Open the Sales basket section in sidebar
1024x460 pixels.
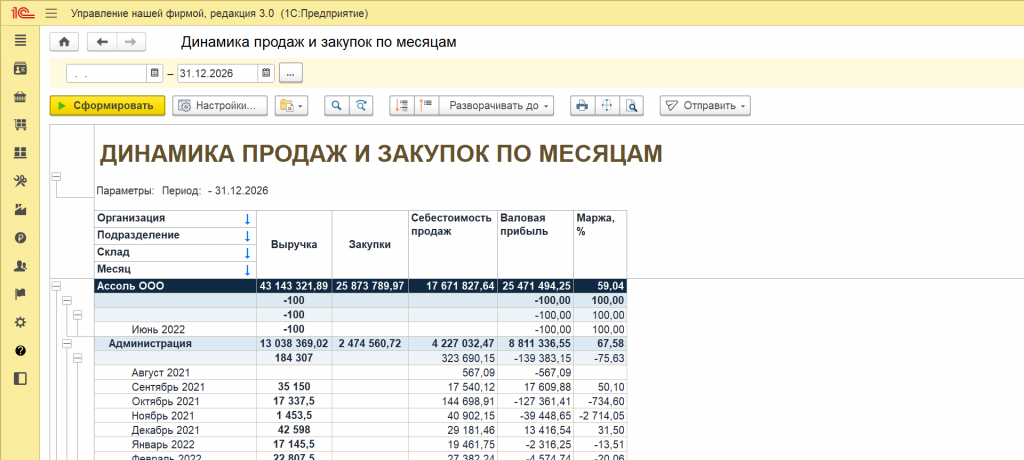pos(20,97)
